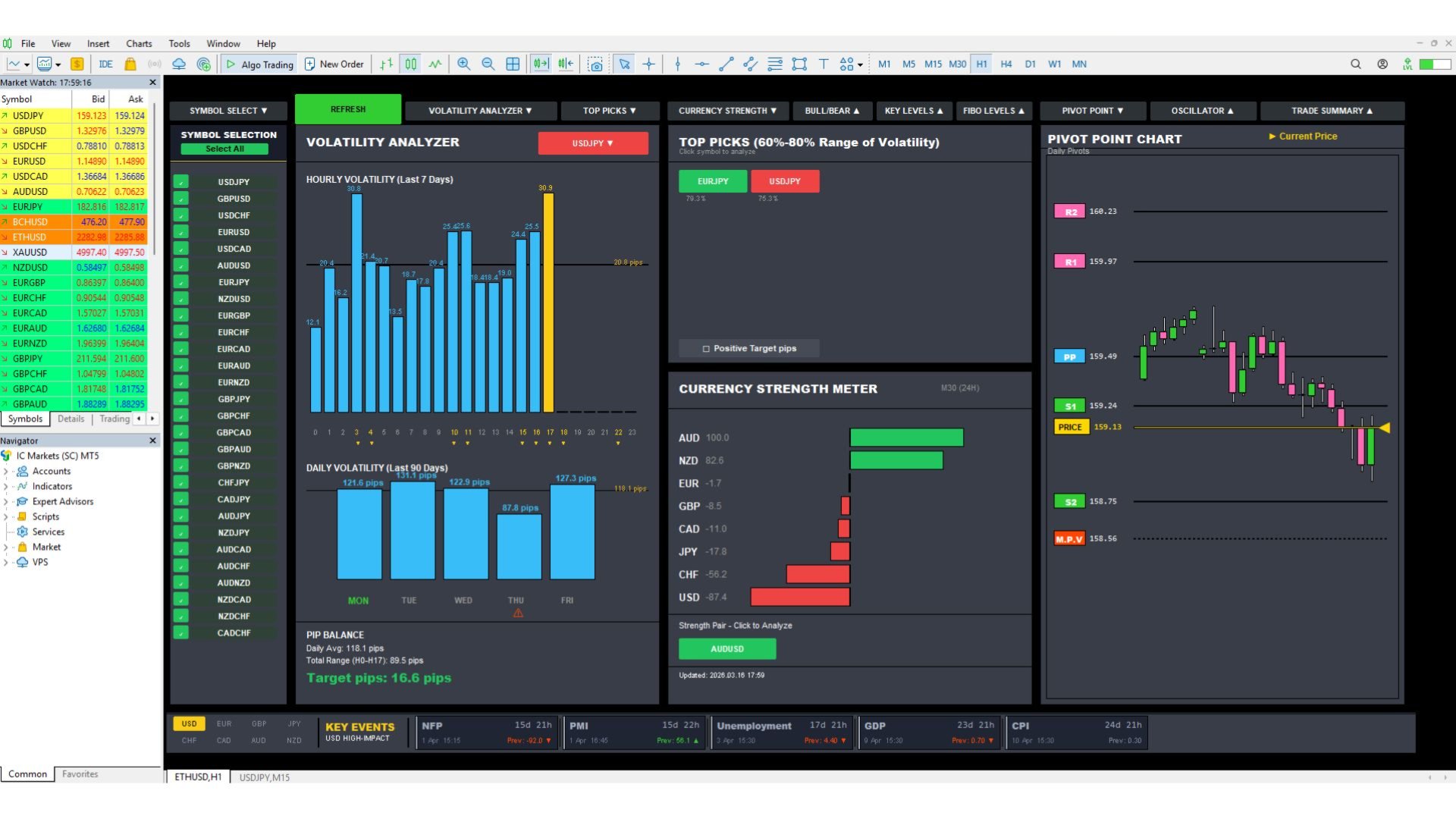Click the tile windows grid icon

pos(513,64)
